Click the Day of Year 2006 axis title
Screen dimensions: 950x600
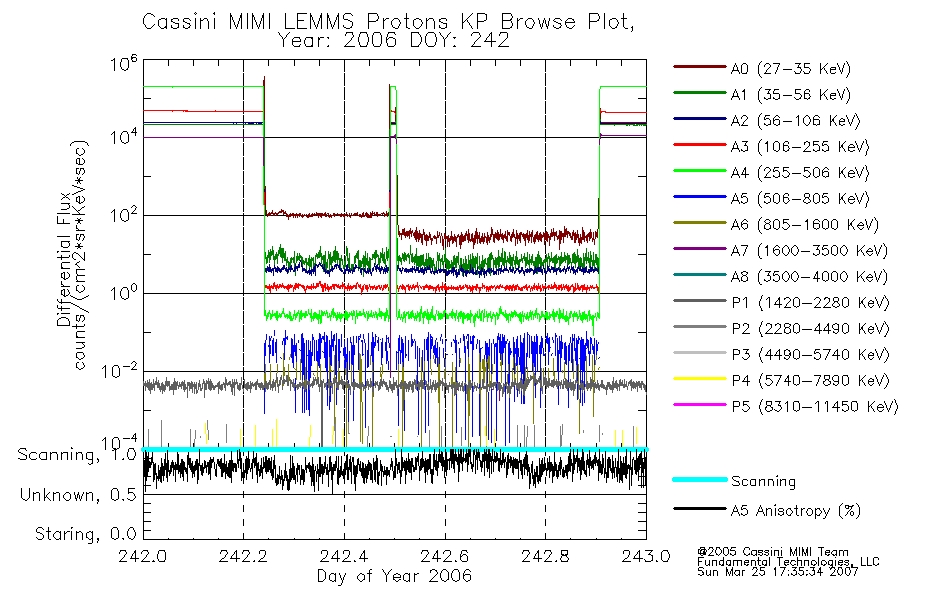[394, 576]
